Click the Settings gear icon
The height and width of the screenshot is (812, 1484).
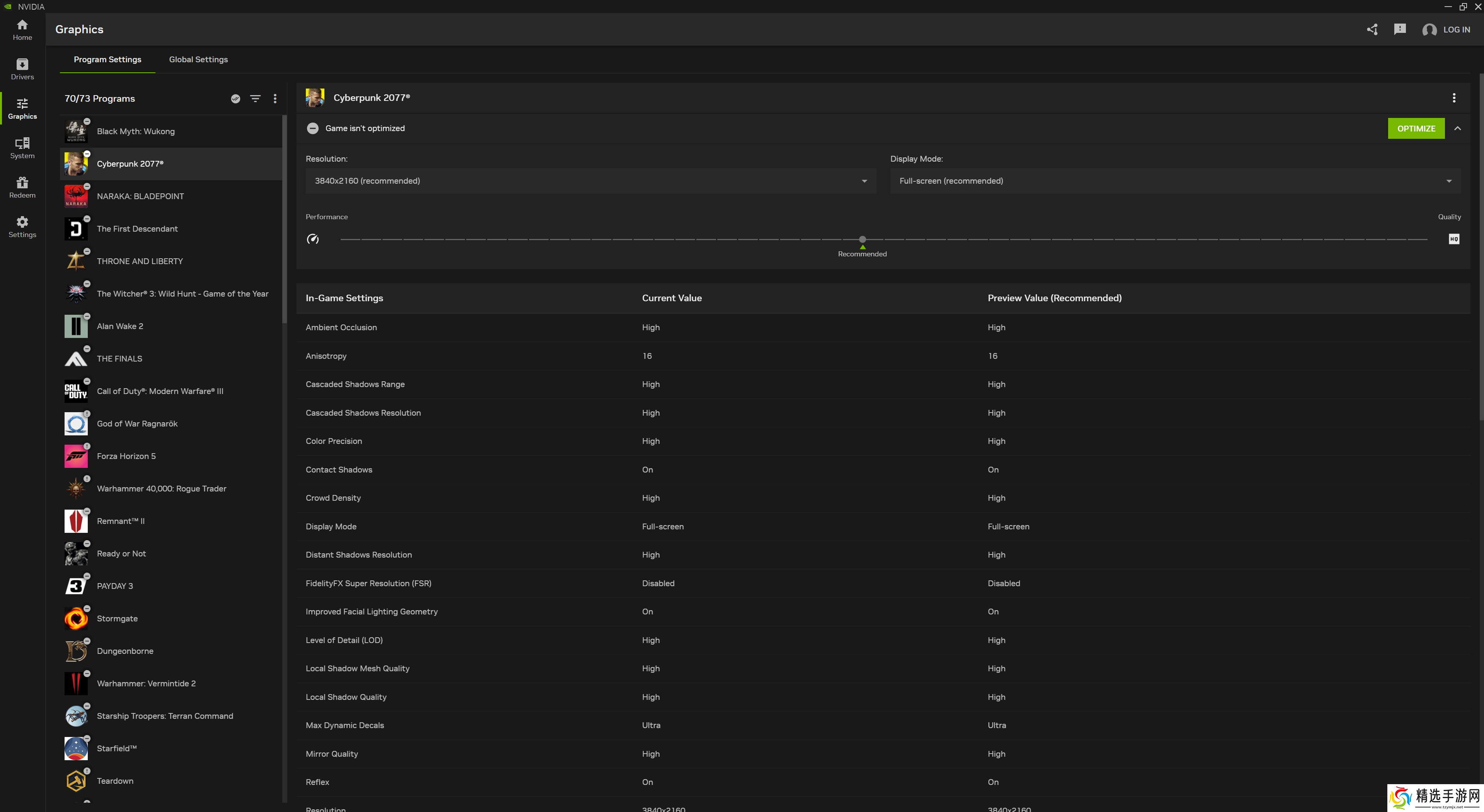[22, 222]
